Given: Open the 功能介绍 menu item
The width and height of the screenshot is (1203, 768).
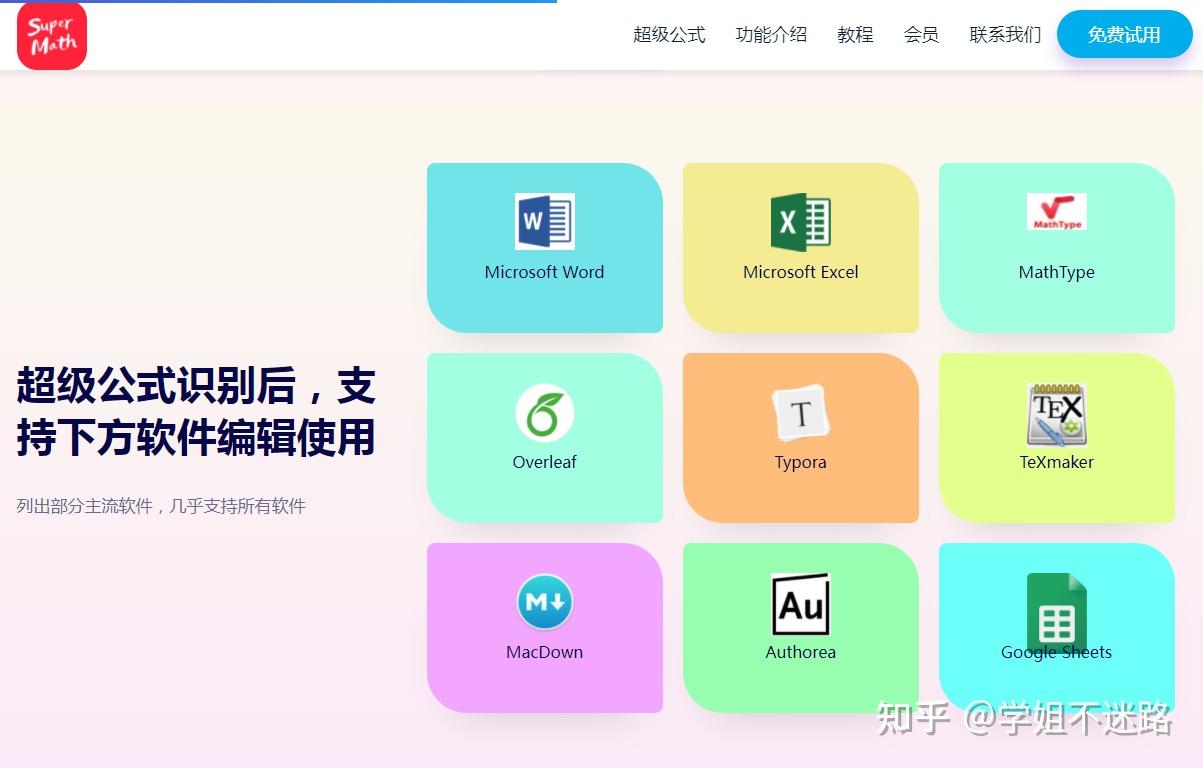Looking at the screenshot, I should 771,35.
